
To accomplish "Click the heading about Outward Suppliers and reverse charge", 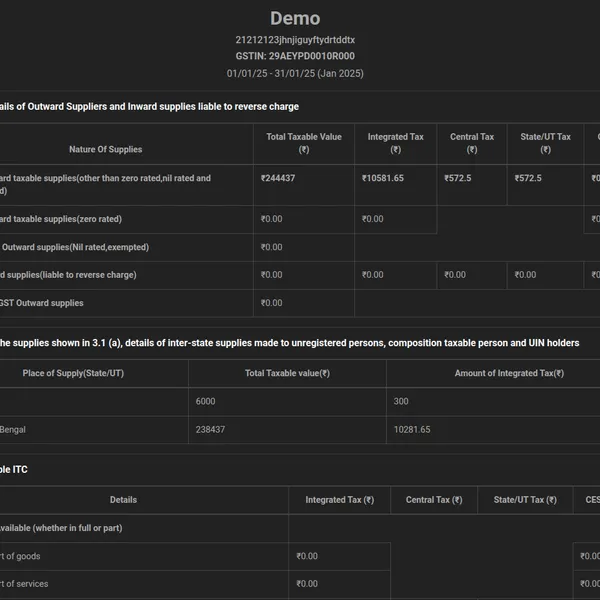I will [x=149, y=107].
